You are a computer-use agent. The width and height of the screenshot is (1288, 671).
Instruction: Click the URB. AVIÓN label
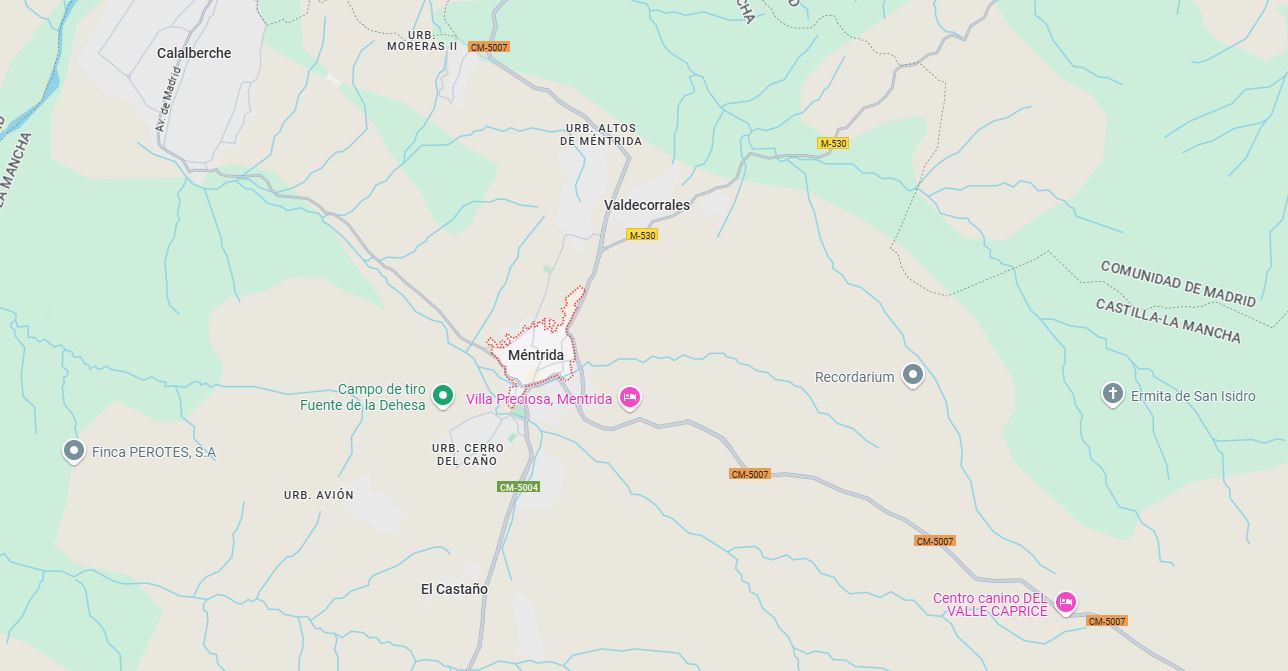[319, 495]
